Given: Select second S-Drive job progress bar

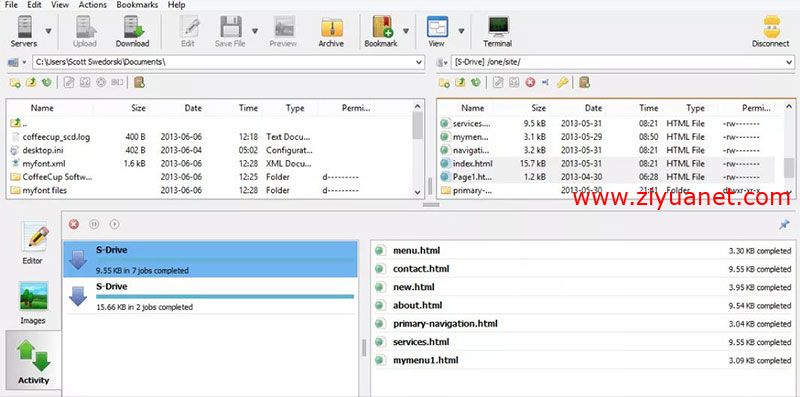Looking at the screenshot, I should [x=225, y=296].
